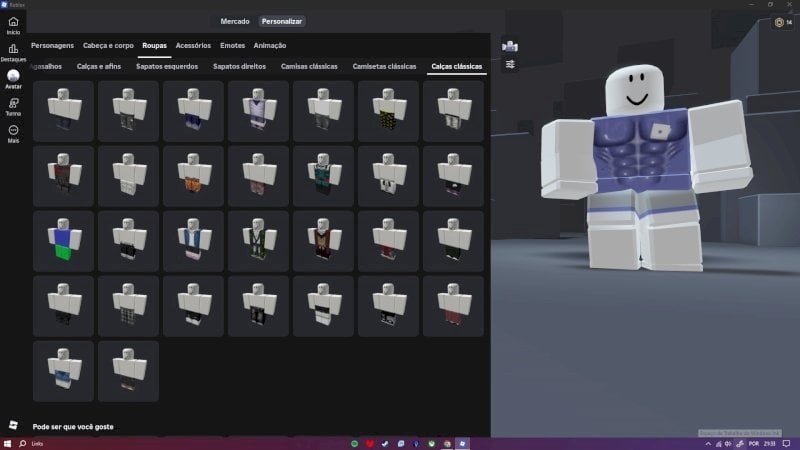The width and height of the screenshot is (800, 450).
Task: Open the Mais menu in sidebar
Action: (13, 133)
